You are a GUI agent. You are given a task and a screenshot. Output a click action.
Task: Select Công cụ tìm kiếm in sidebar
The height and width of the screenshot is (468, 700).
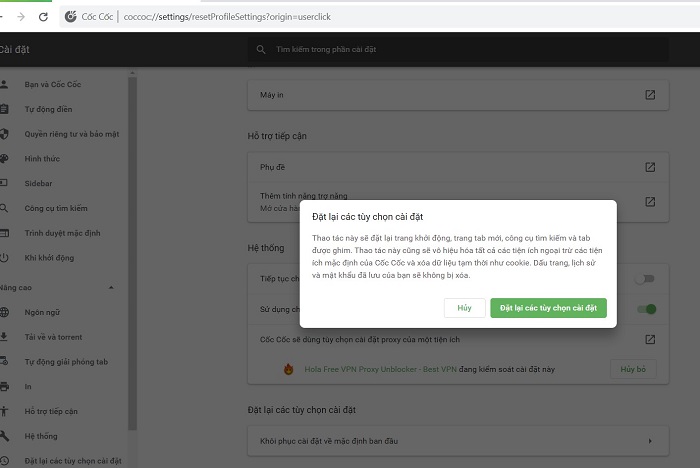point(56,208)
